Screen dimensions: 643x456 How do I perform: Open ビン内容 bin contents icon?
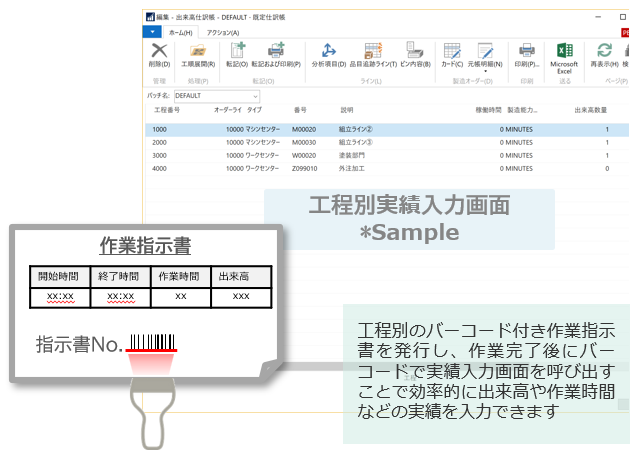point(414,55)
